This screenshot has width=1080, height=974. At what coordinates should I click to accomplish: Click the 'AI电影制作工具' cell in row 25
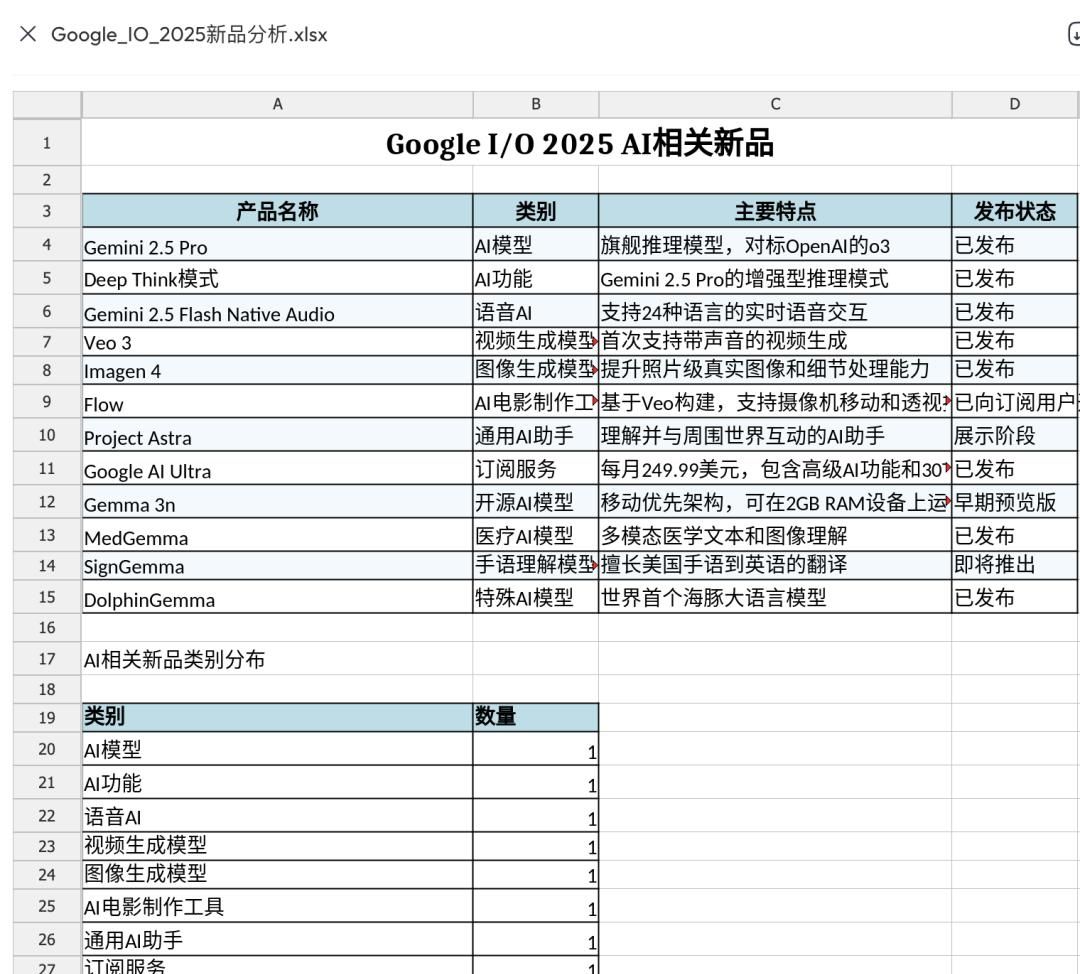click(x=277, y=906)
